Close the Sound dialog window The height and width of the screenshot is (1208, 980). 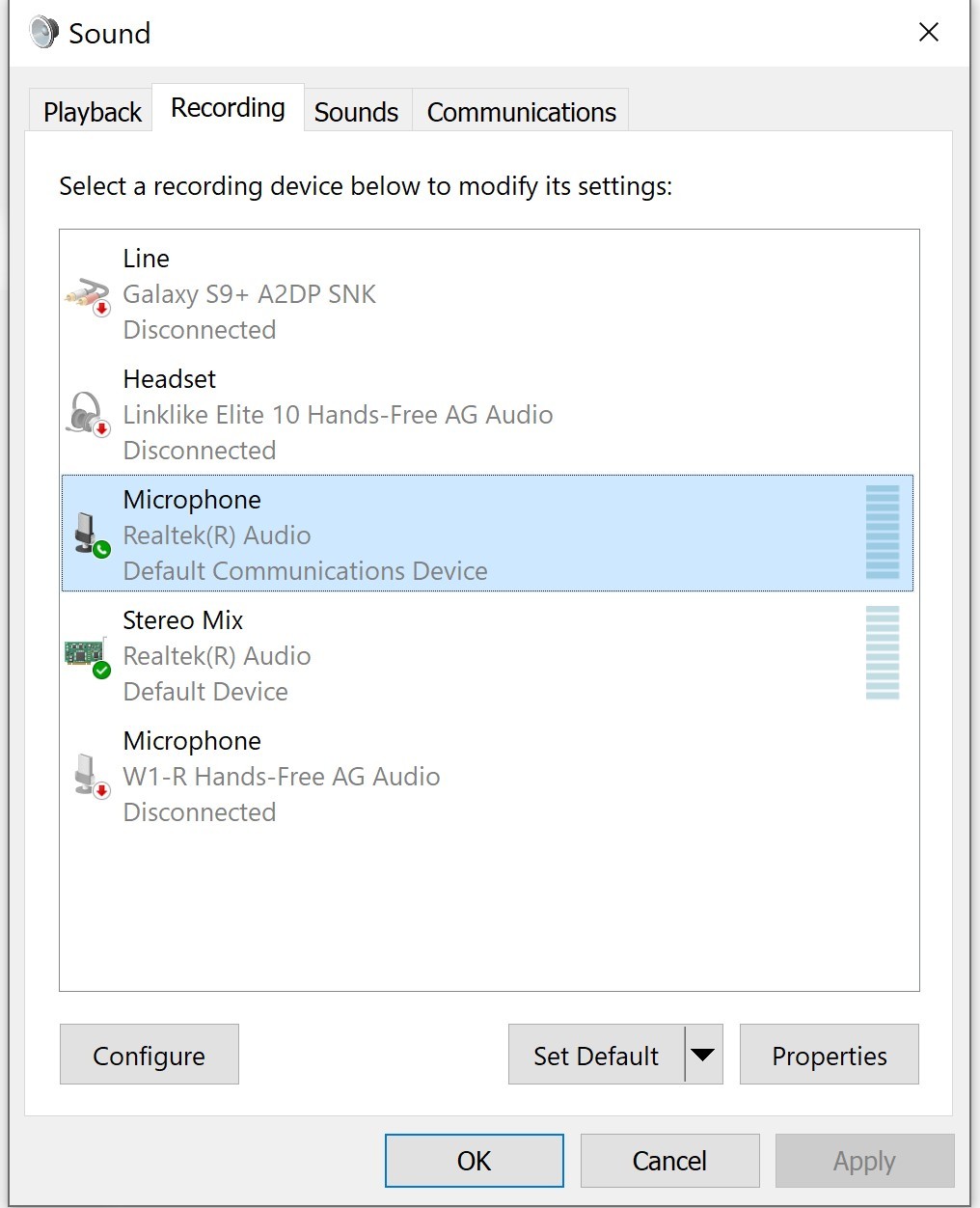coord(928,33)
